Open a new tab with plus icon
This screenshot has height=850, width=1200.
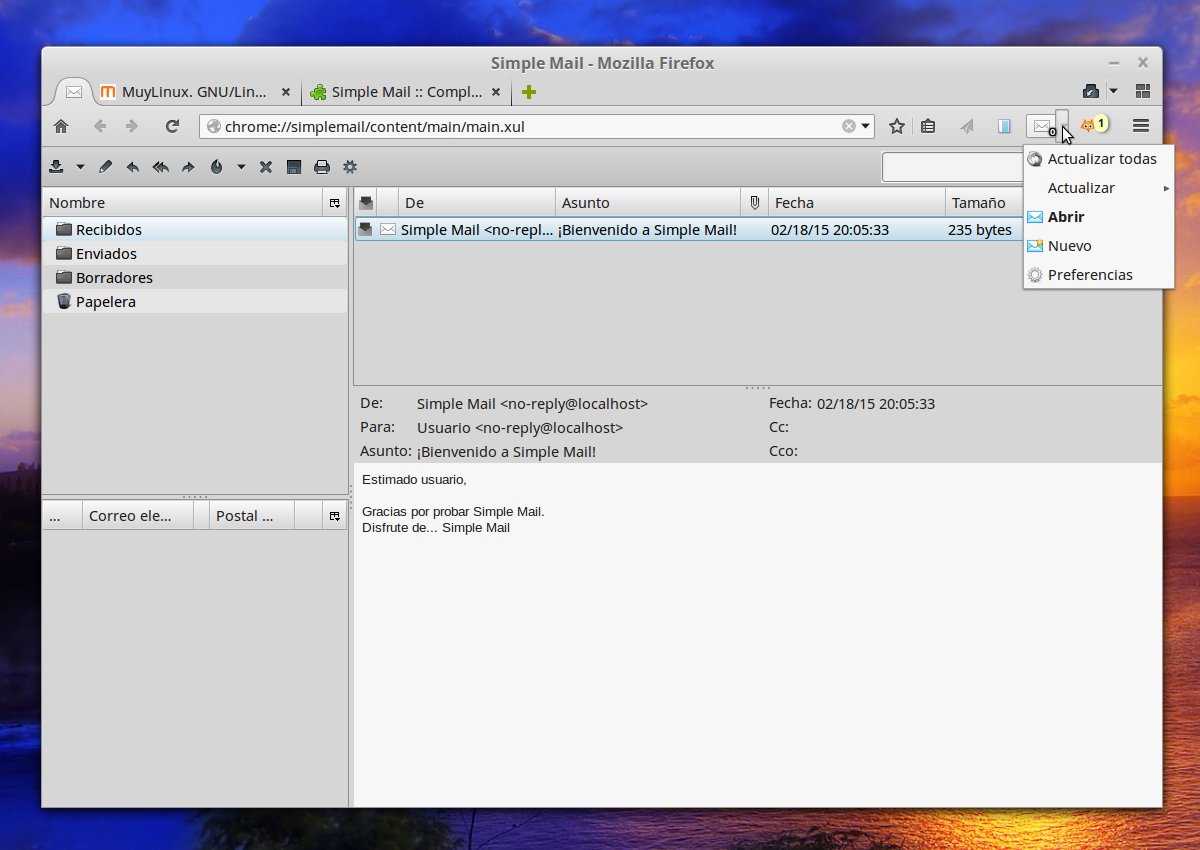point(529,92)
